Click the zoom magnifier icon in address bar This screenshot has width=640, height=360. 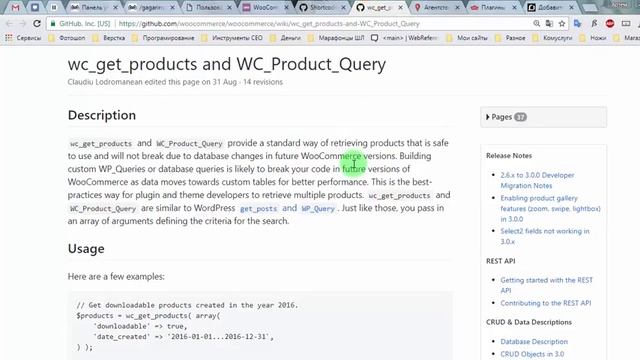pos(536,24)
